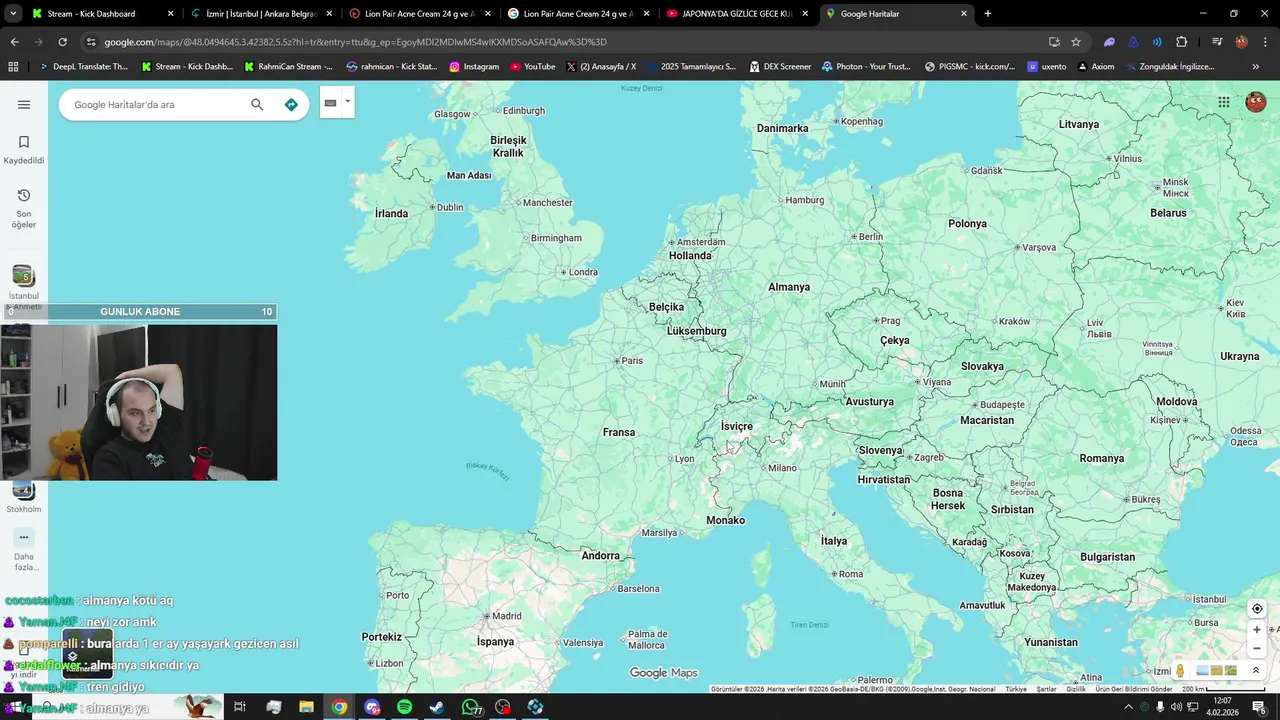Viewport: 1280px width, 720px height.
Task: Open the Axiom bookmark
Action: click(1096, 66)
